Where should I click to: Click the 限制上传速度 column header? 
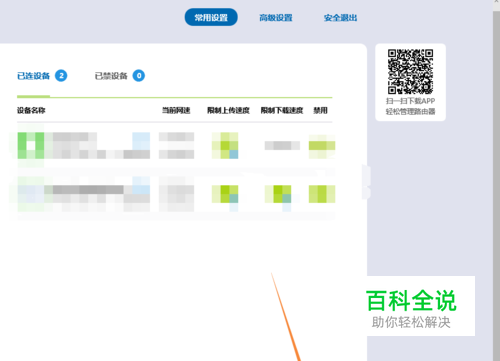coord(228,110)
